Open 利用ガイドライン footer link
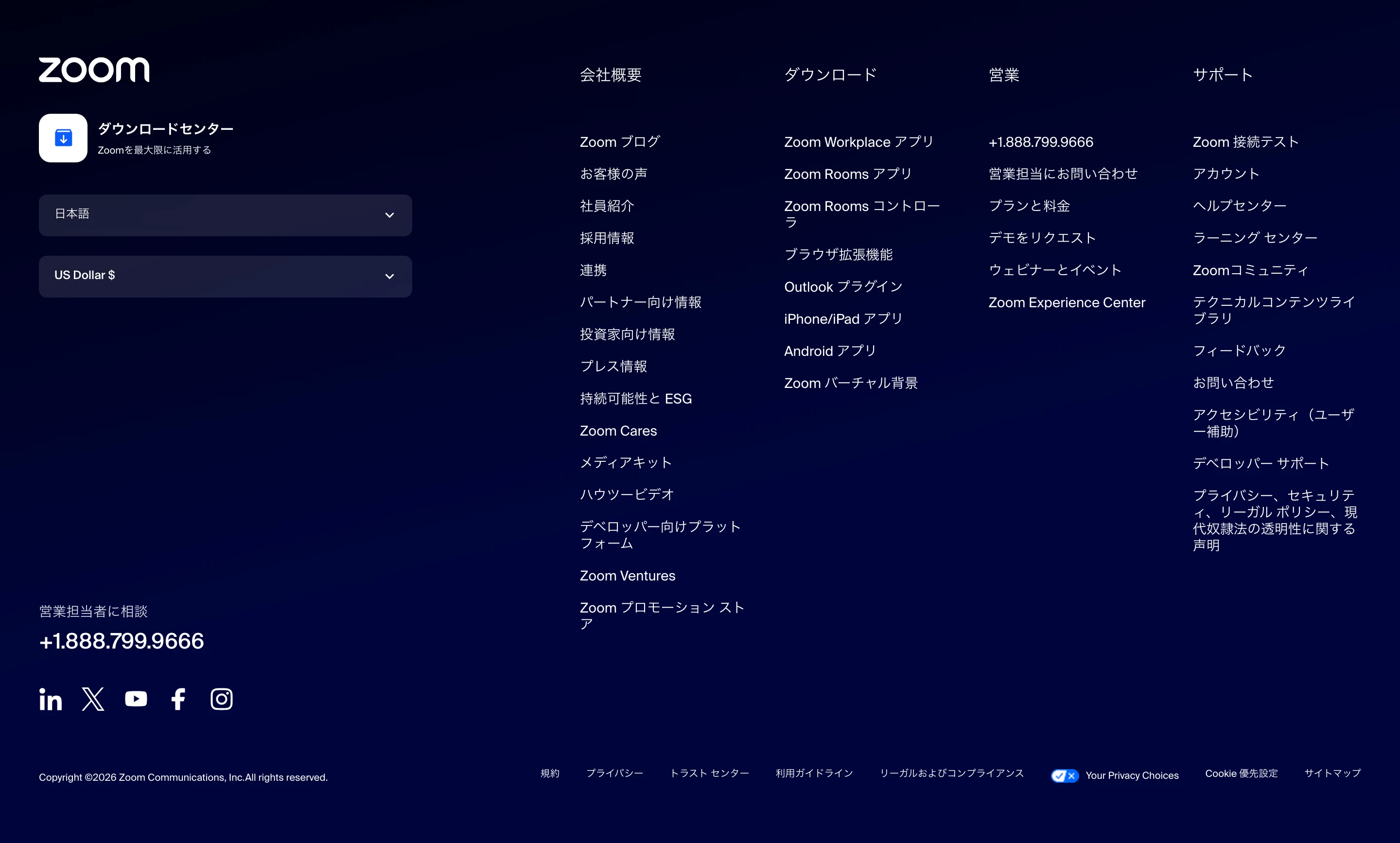The width and height of the screenshot is (1400, 843). tap(814, 773)
